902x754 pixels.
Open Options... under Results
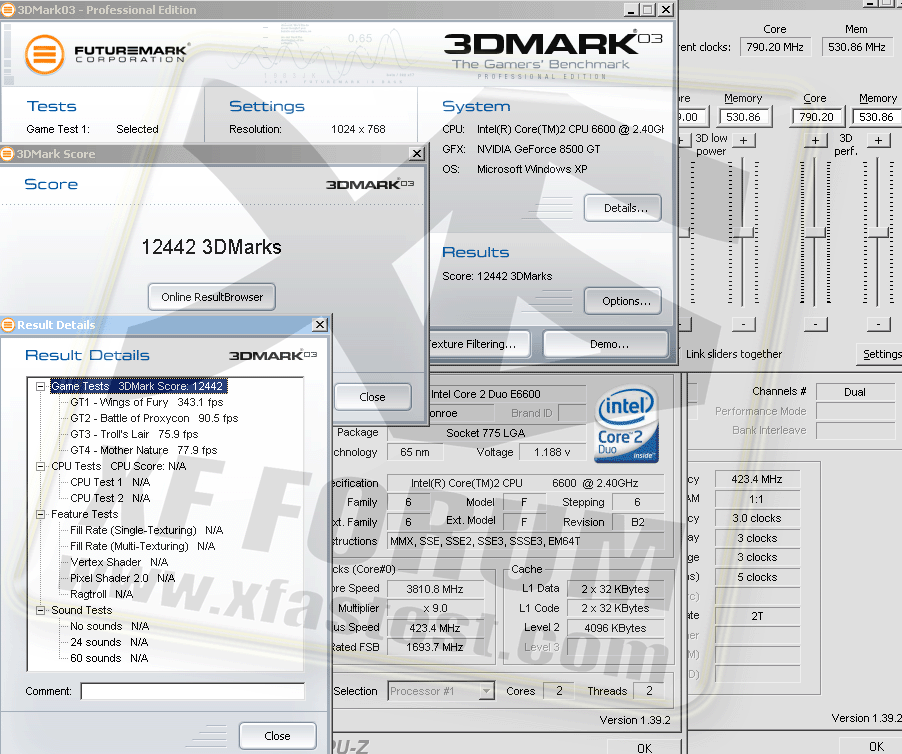(622, 300)
